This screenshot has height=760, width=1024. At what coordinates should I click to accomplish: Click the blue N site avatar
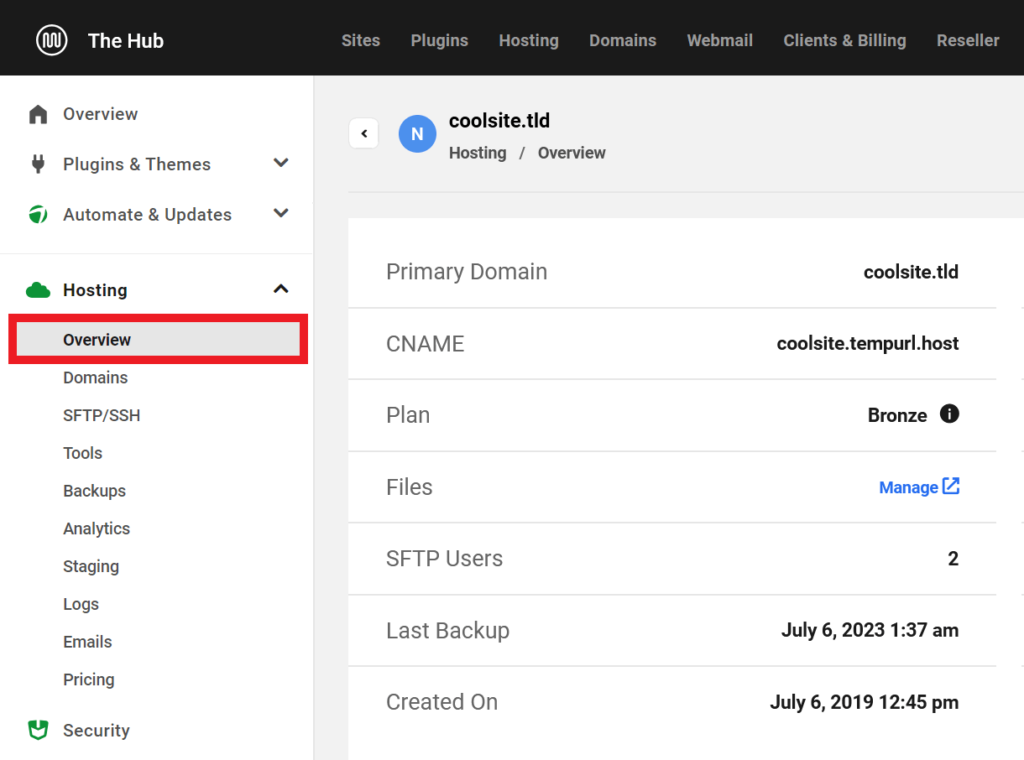click(x=417, y=134)
